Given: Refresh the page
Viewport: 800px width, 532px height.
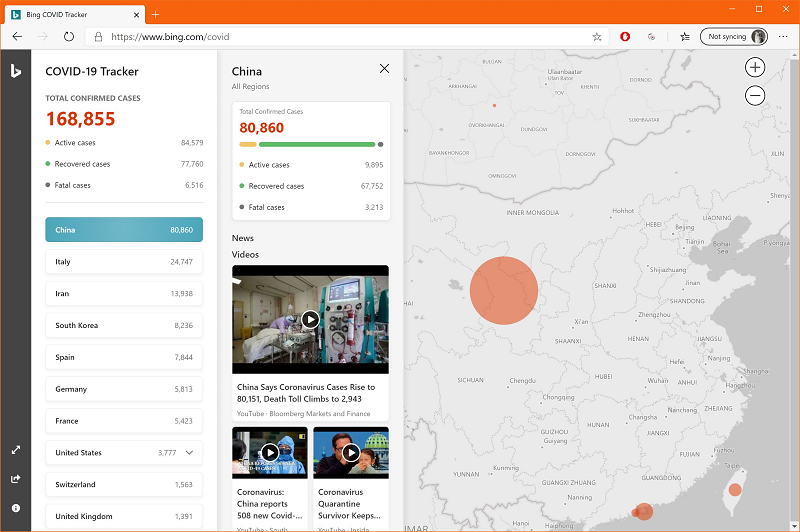Looking at the screenshot, I should 69,36.
